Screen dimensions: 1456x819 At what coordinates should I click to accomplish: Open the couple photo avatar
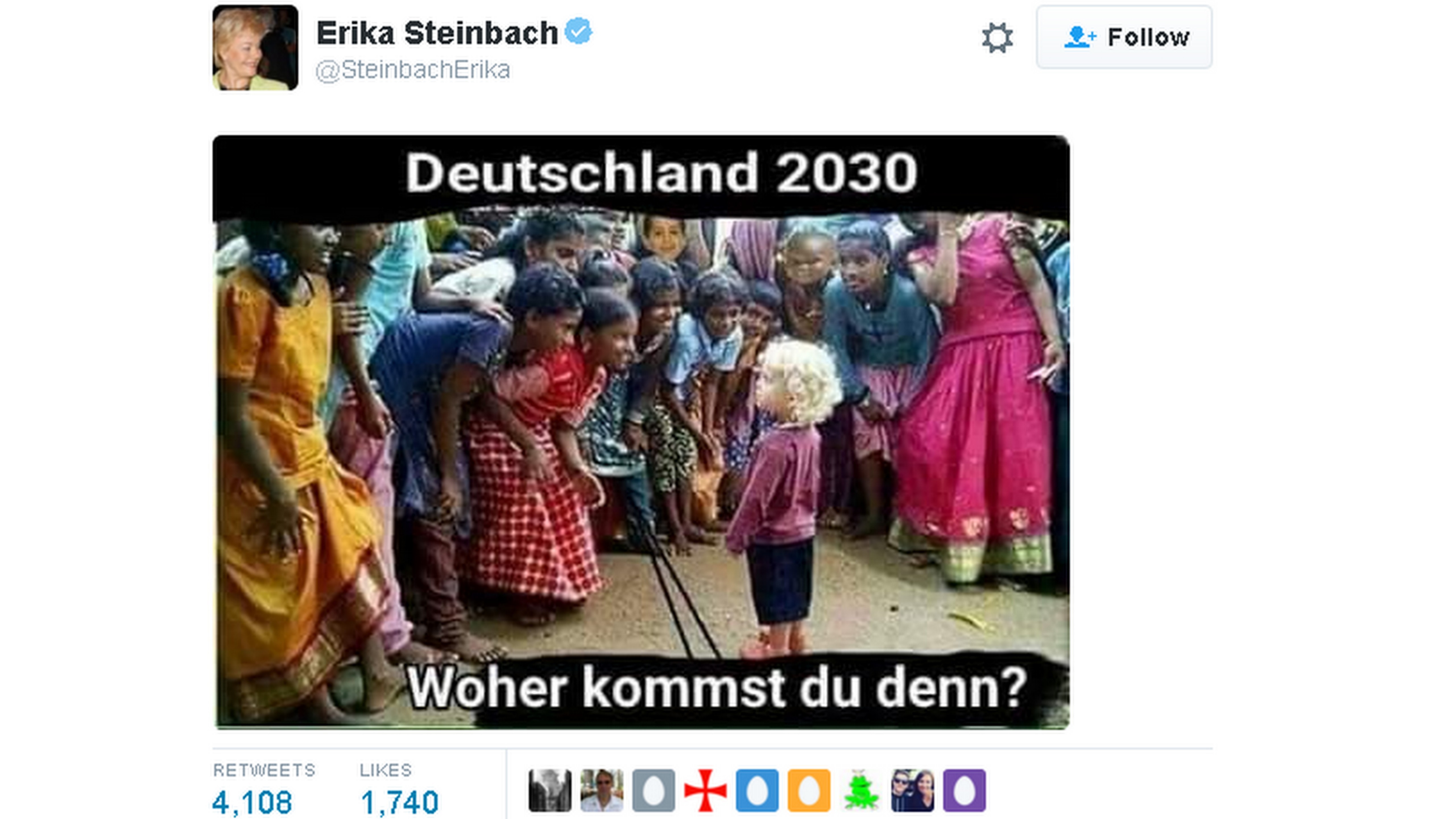point(913,790)
